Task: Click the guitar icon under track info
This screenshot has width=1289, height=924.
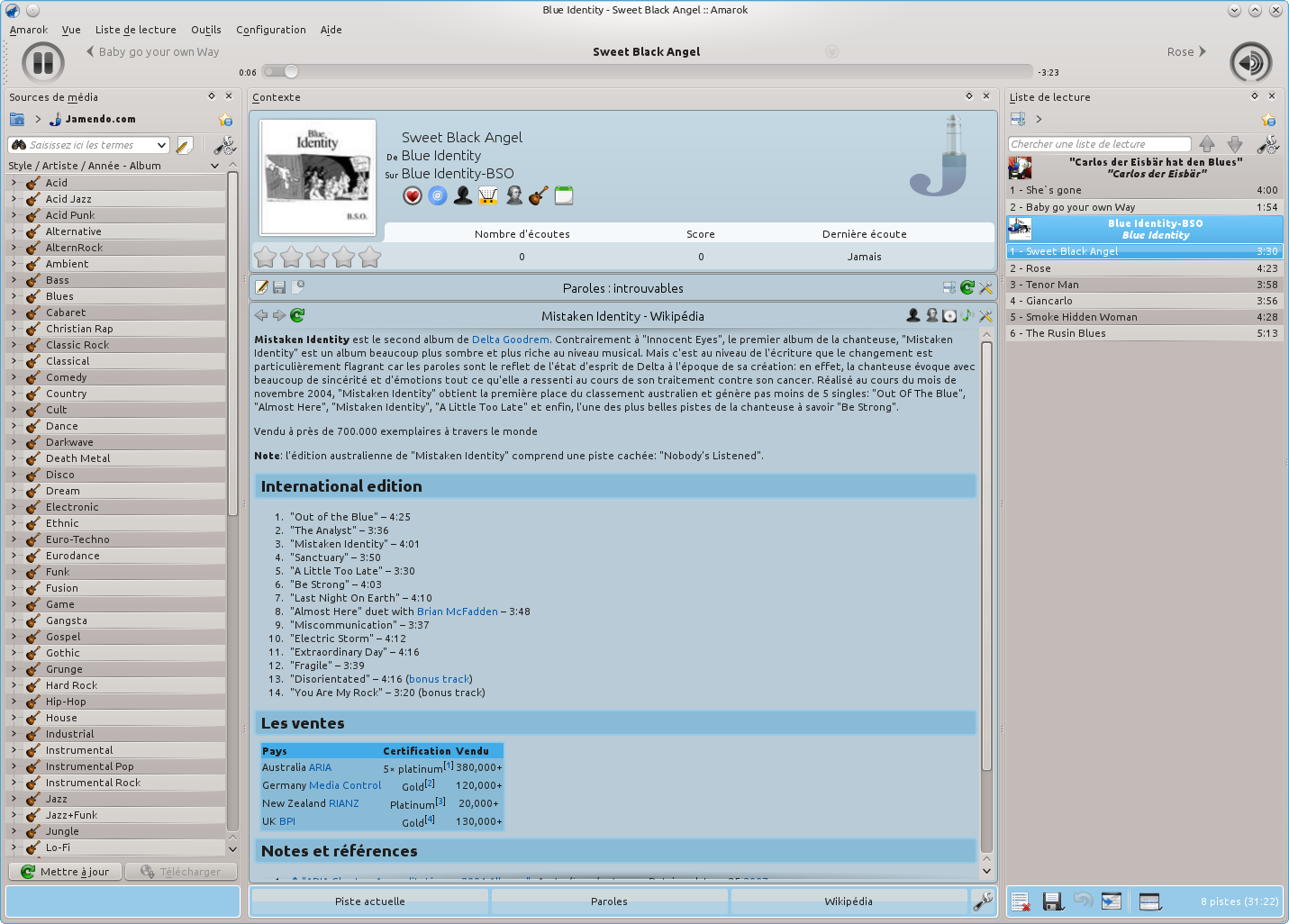Action: 539,195
